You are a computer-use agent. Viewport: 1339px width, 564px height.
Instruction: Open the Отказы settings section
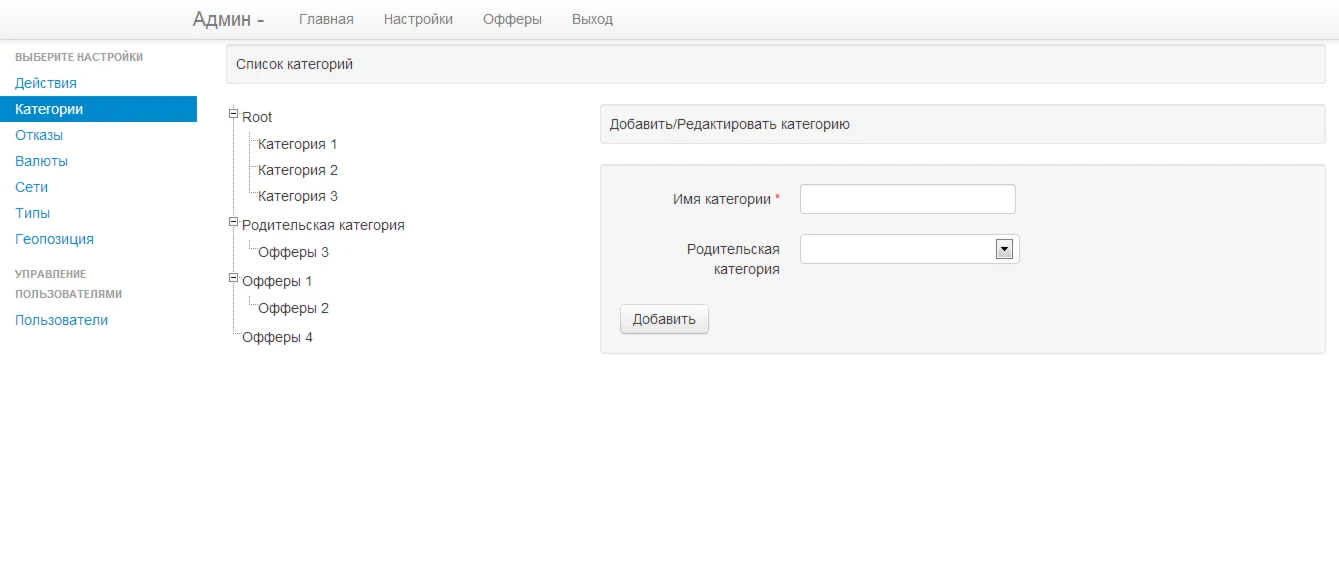pyautogui.click(x=39, y=135)
